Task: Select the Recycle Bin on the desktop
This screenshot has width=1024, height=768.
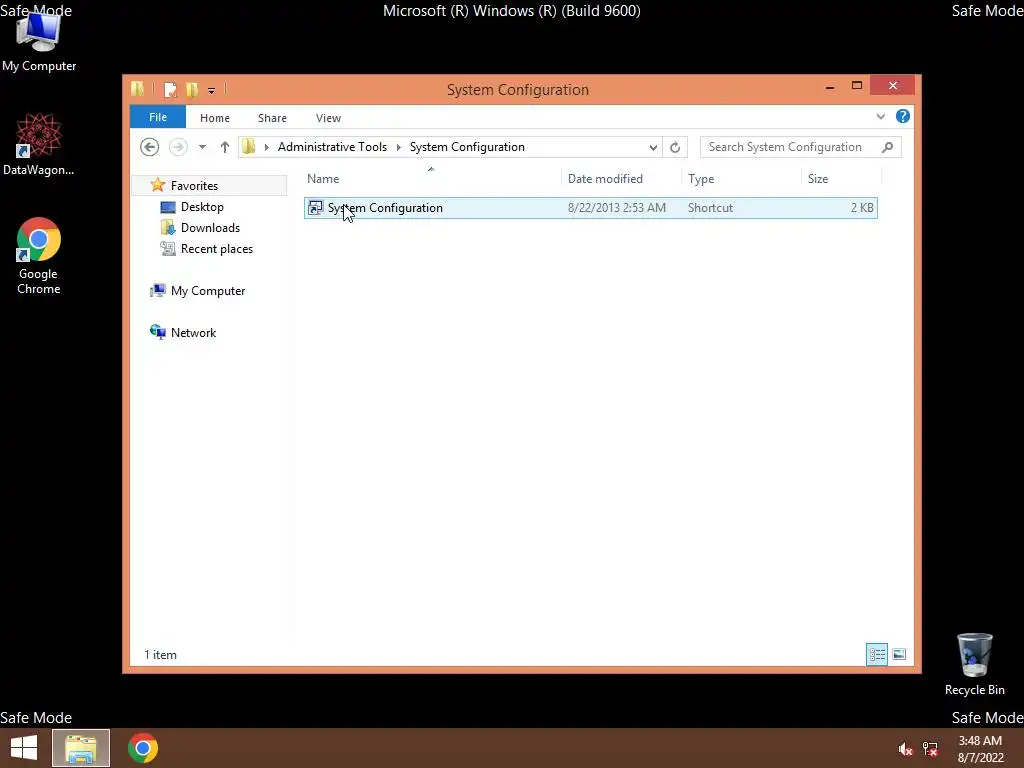Action: [x=974, y=664]
